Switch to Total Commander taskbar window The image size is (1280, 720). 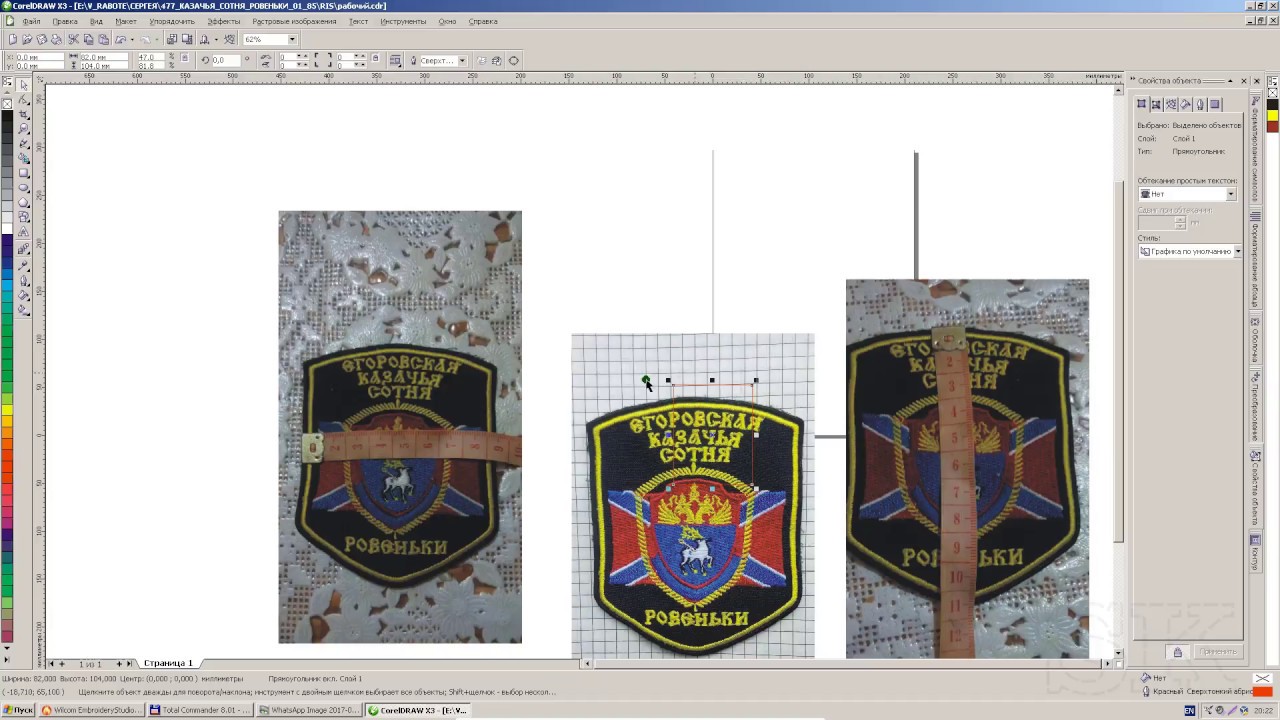coord(199,710)
